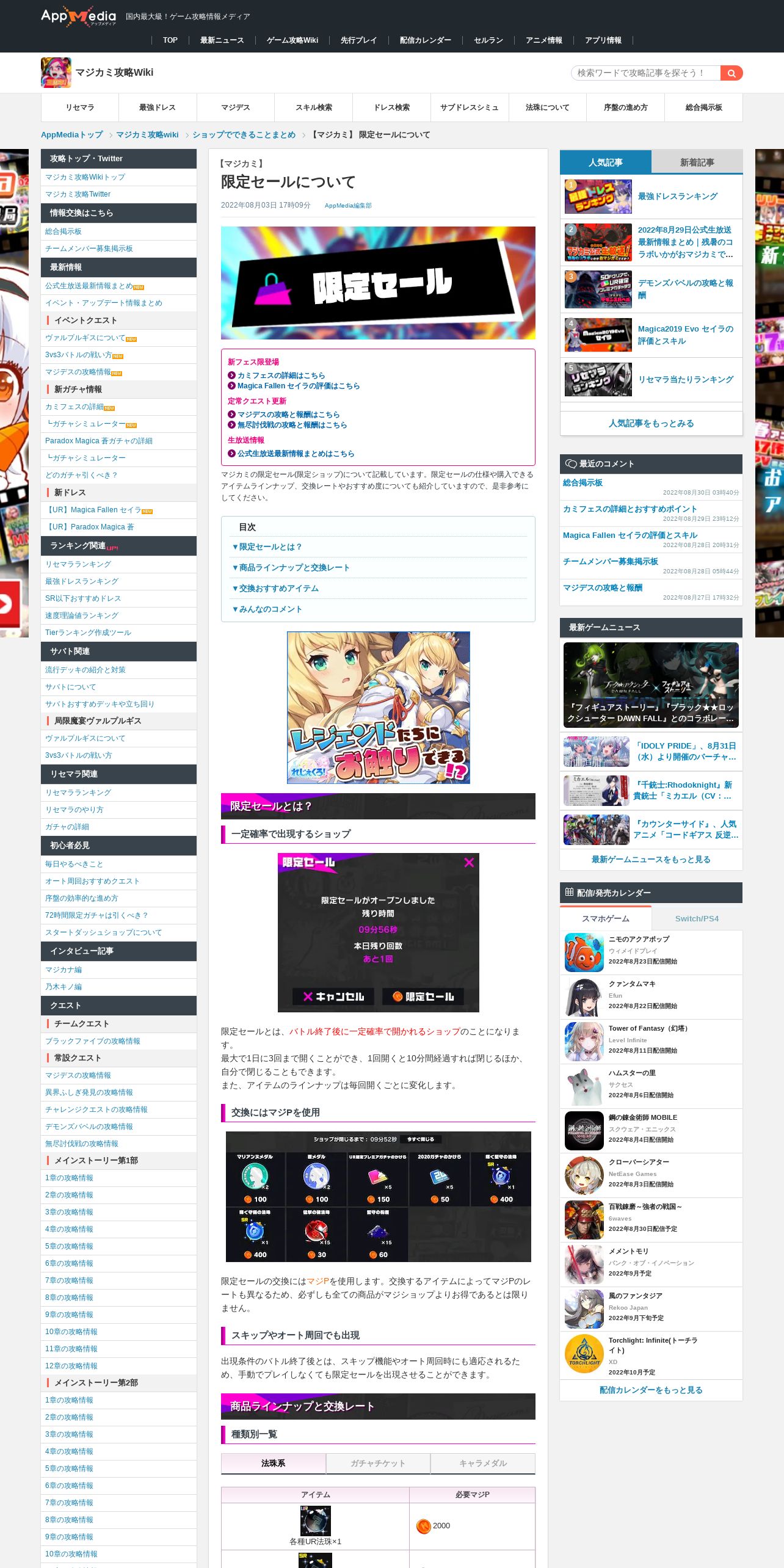The image size is (784, 1568).
Task: Click the カウンターサイド news thumbnail
Action: pyautogui.click(x=597, y=829)
